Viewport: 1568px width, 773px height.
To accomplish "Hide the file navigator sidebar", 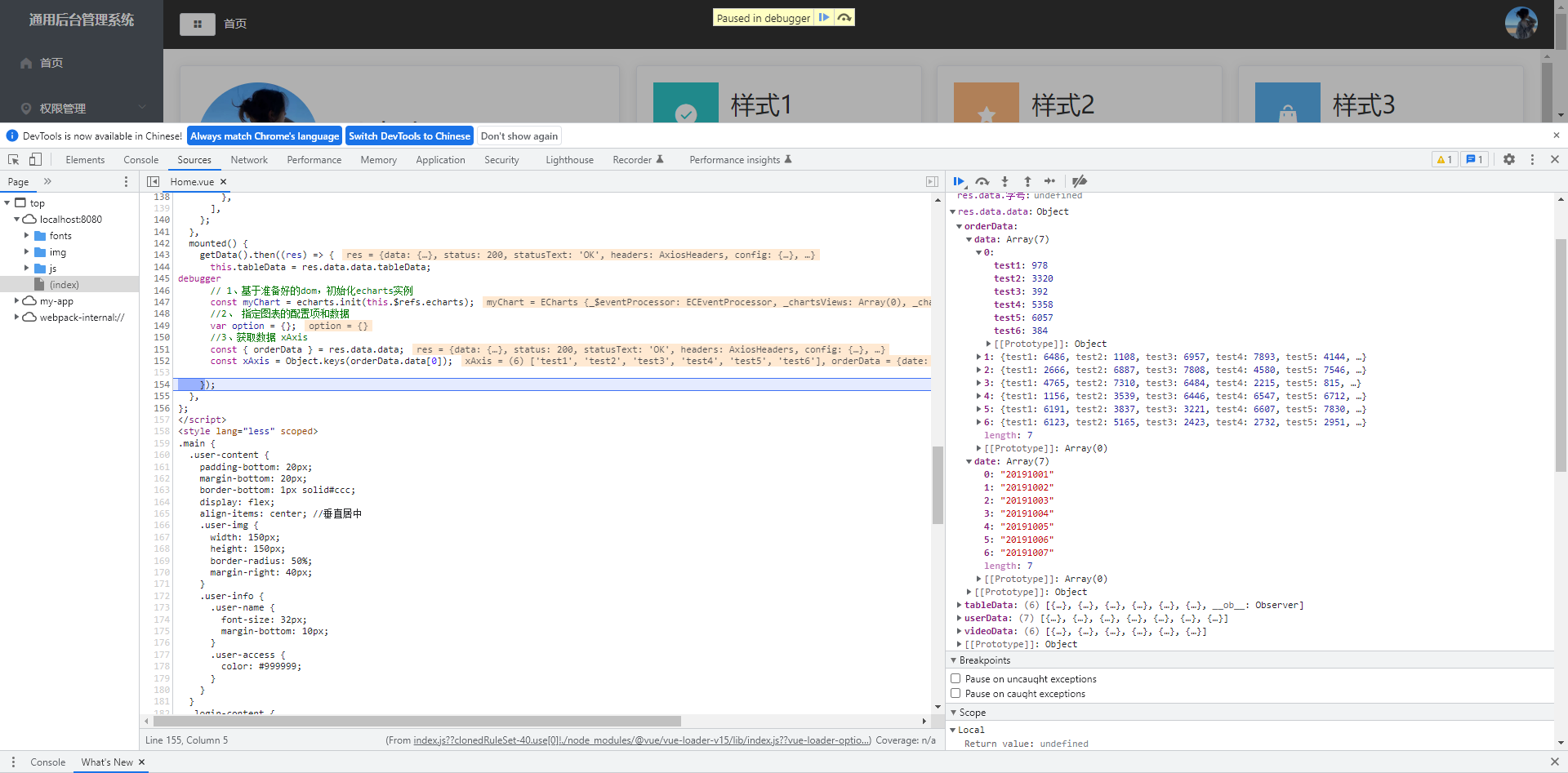I will coord(153,181).
